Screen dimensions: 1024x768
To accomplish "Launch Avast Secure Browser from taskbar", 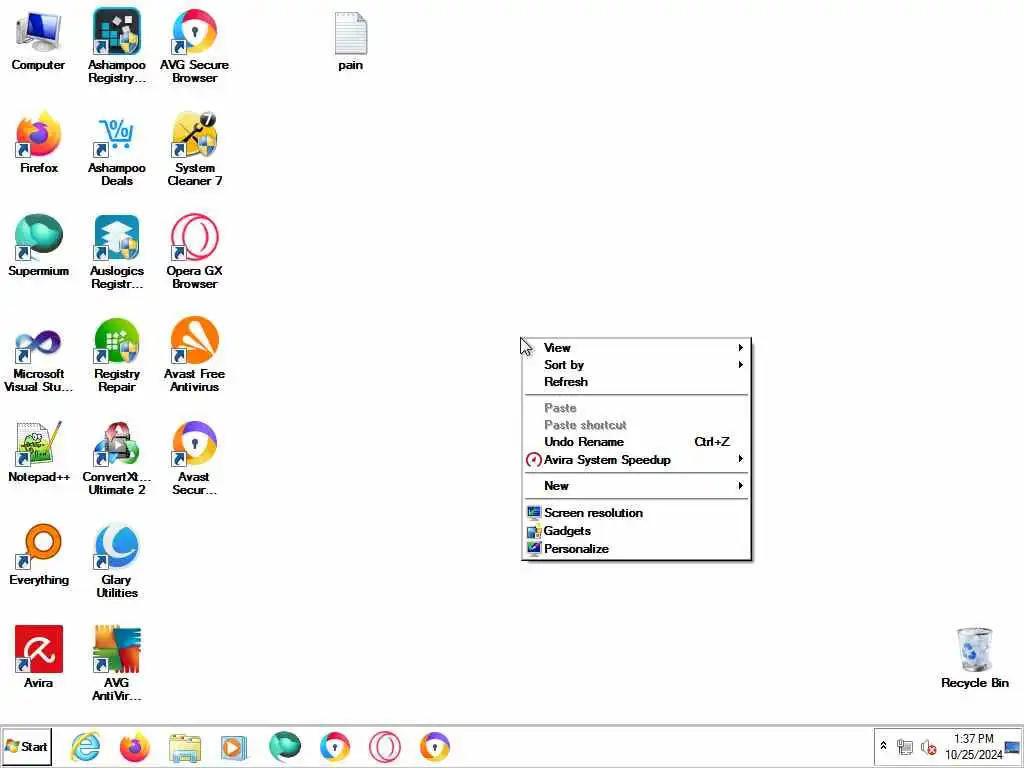I will tap(435, 747).
